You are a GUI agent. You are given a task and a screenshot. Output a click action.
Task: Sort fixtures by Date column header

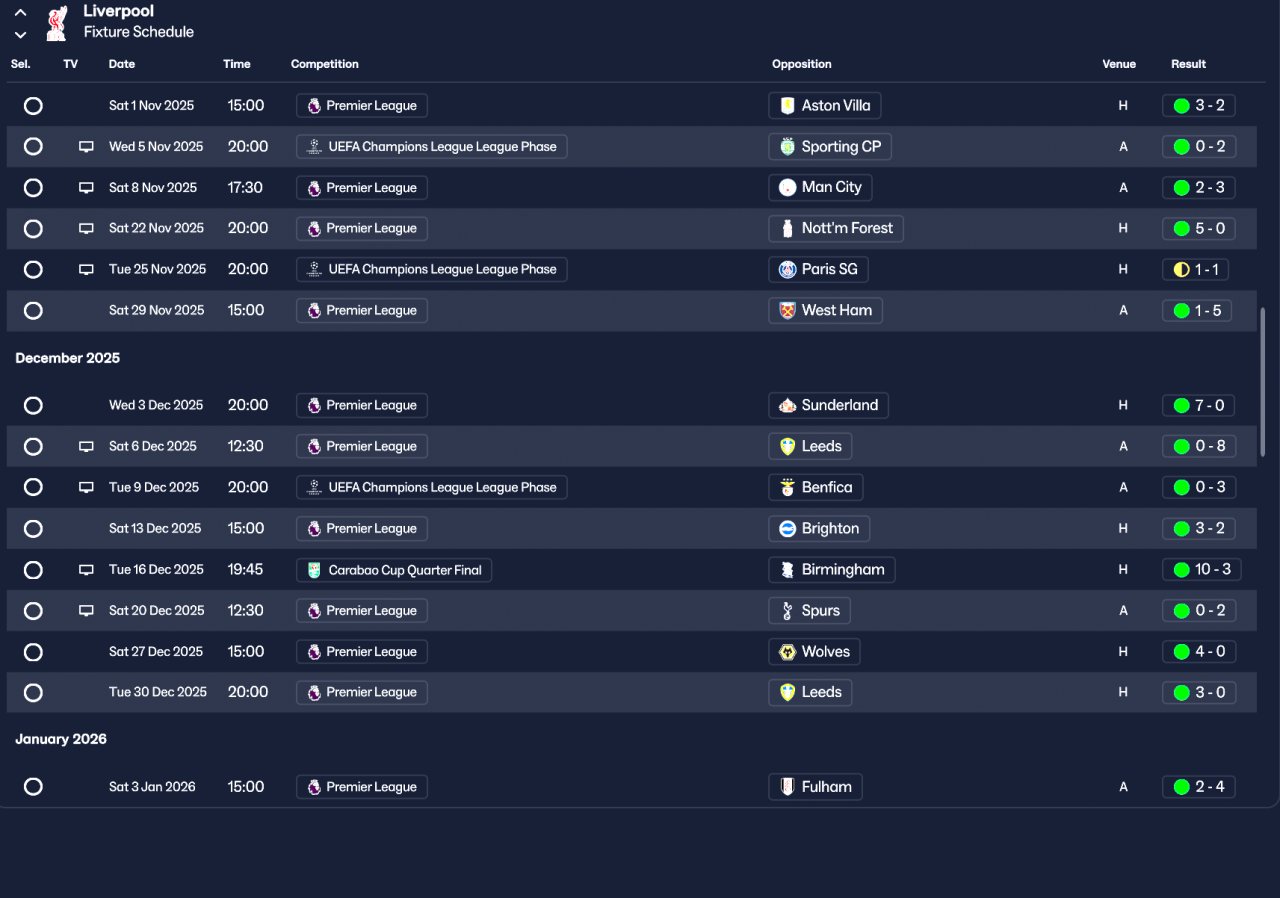tap(122, 64)
